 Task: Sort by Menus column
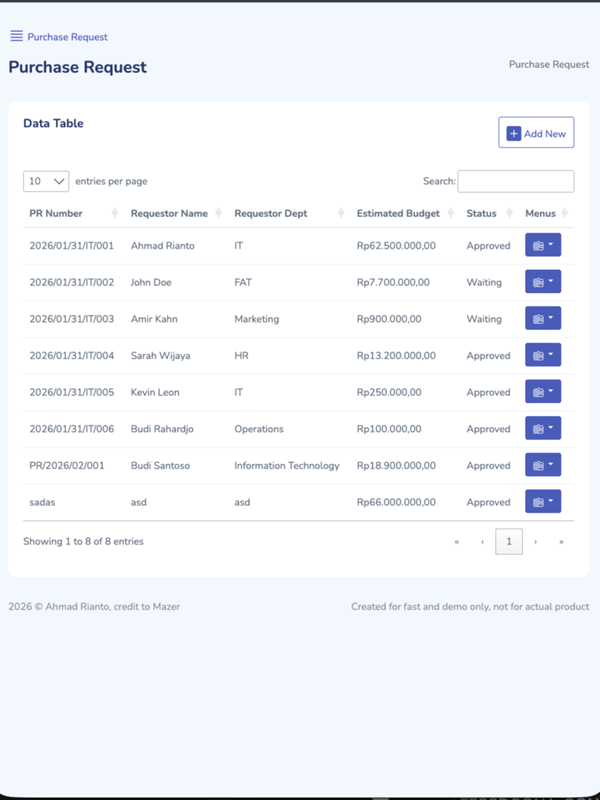(x=546, y=213)
